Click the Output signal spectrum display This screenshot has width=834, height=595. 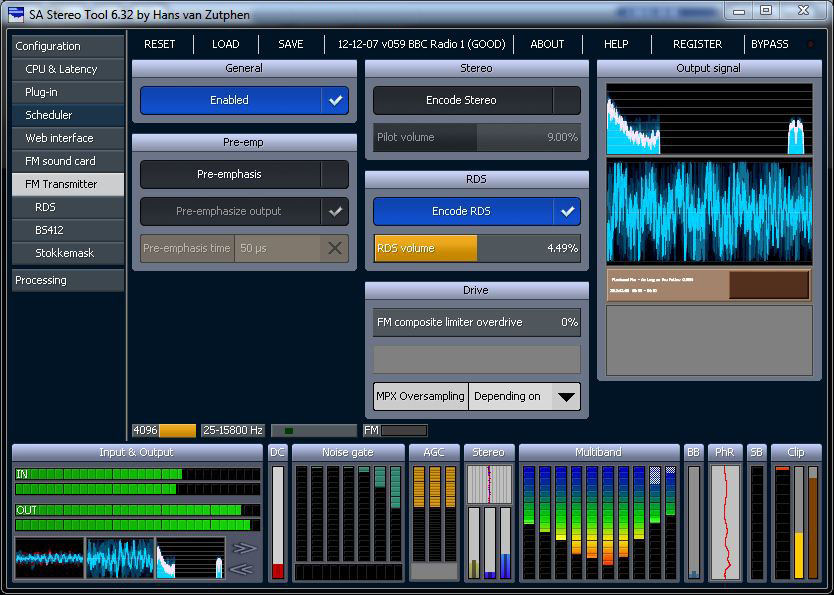(x=710, y=119)
